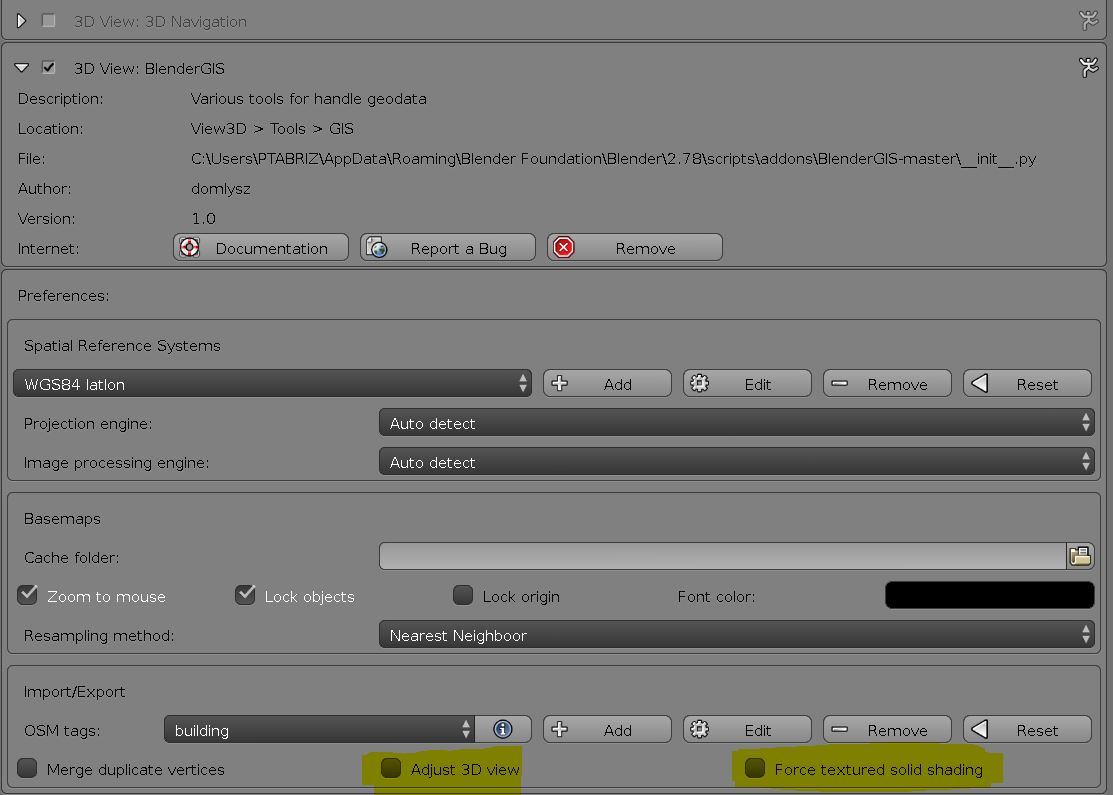Click the location text View3D > Tools > GIS
The height and width of the screenshot is (795, 1113).
pyautogui.click(x=272, y=128)
